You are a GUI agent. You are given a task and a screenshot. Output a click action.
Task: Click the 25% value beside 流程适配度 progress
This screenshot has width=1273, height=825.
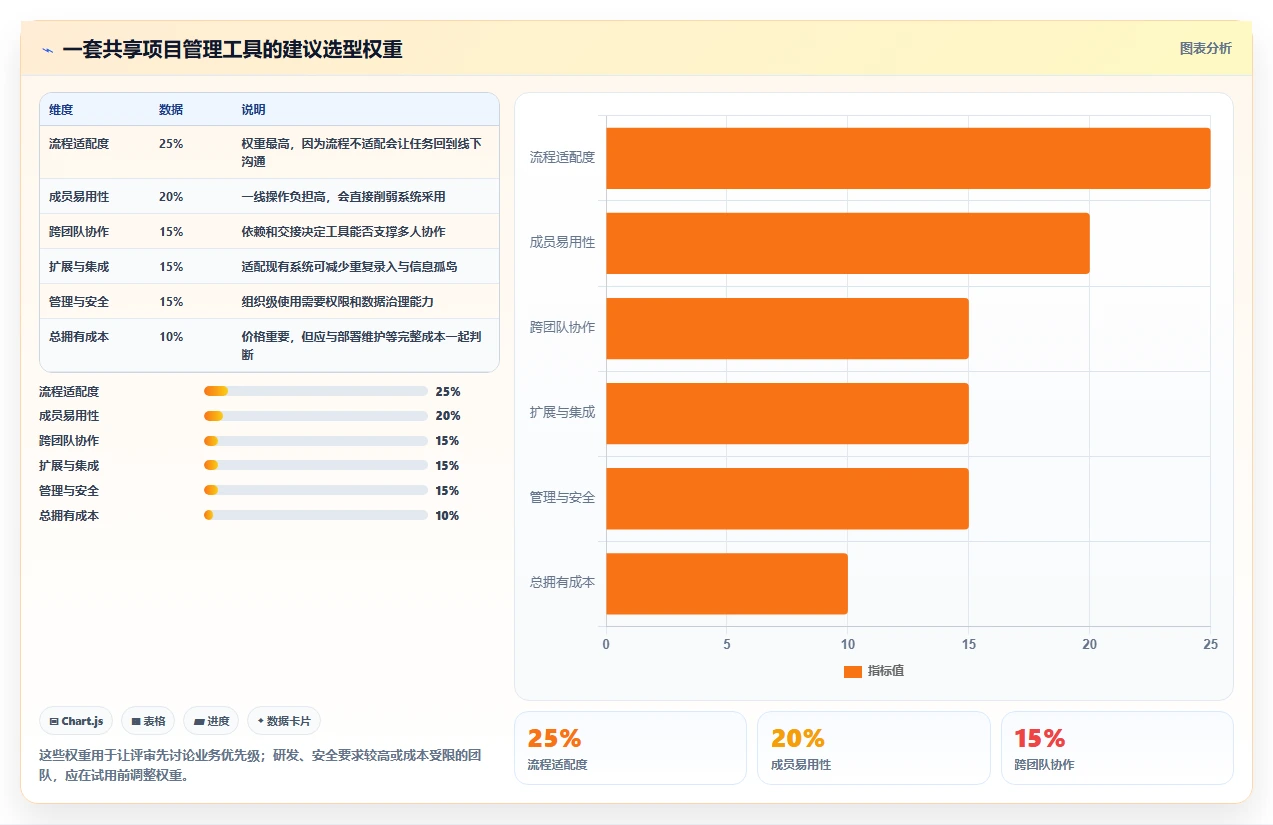[x=447, y=391]
